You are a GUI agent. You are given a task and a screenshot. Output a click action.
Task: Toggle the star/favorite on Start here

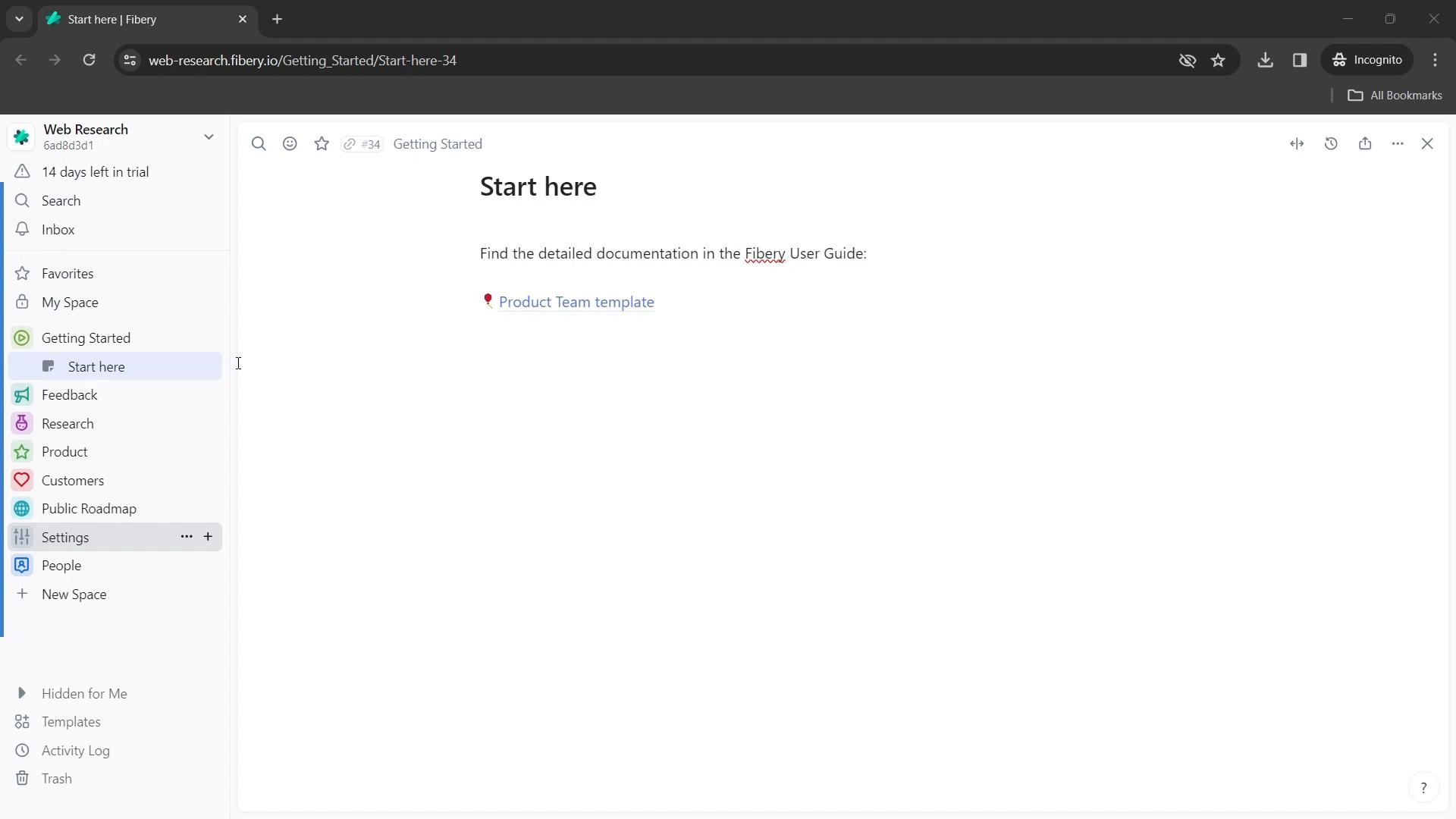coord(321,143)
